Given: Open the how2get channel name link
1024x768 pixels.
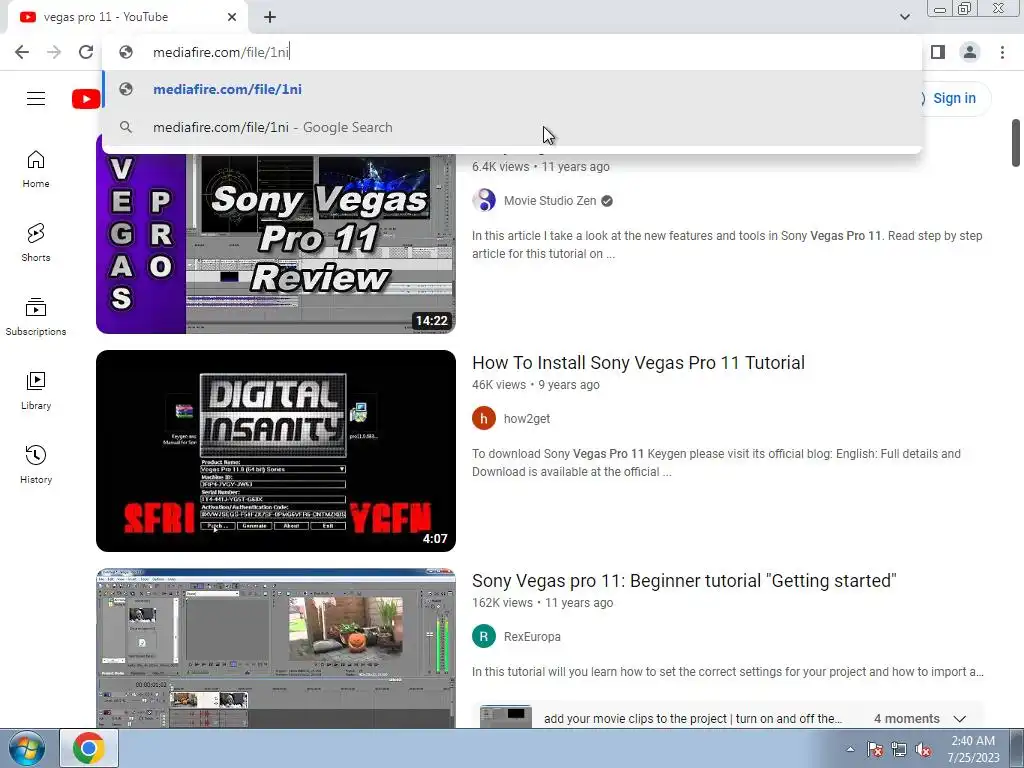Looking at the screenshot, I should (x=526, y=419).
